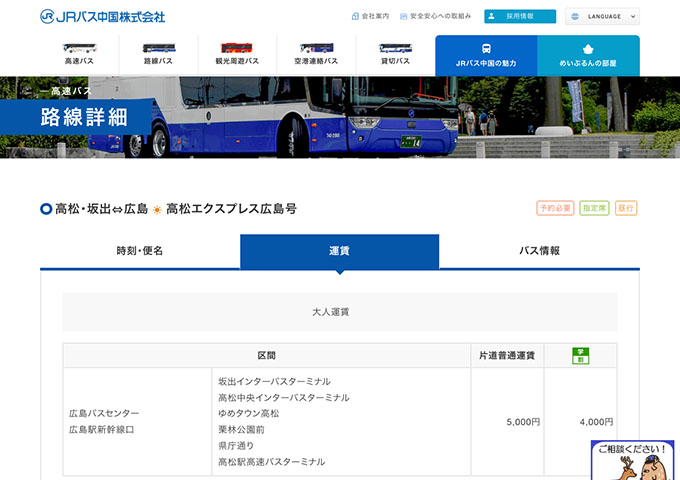Click the green 学割 icon header

[x=581, y=356]
